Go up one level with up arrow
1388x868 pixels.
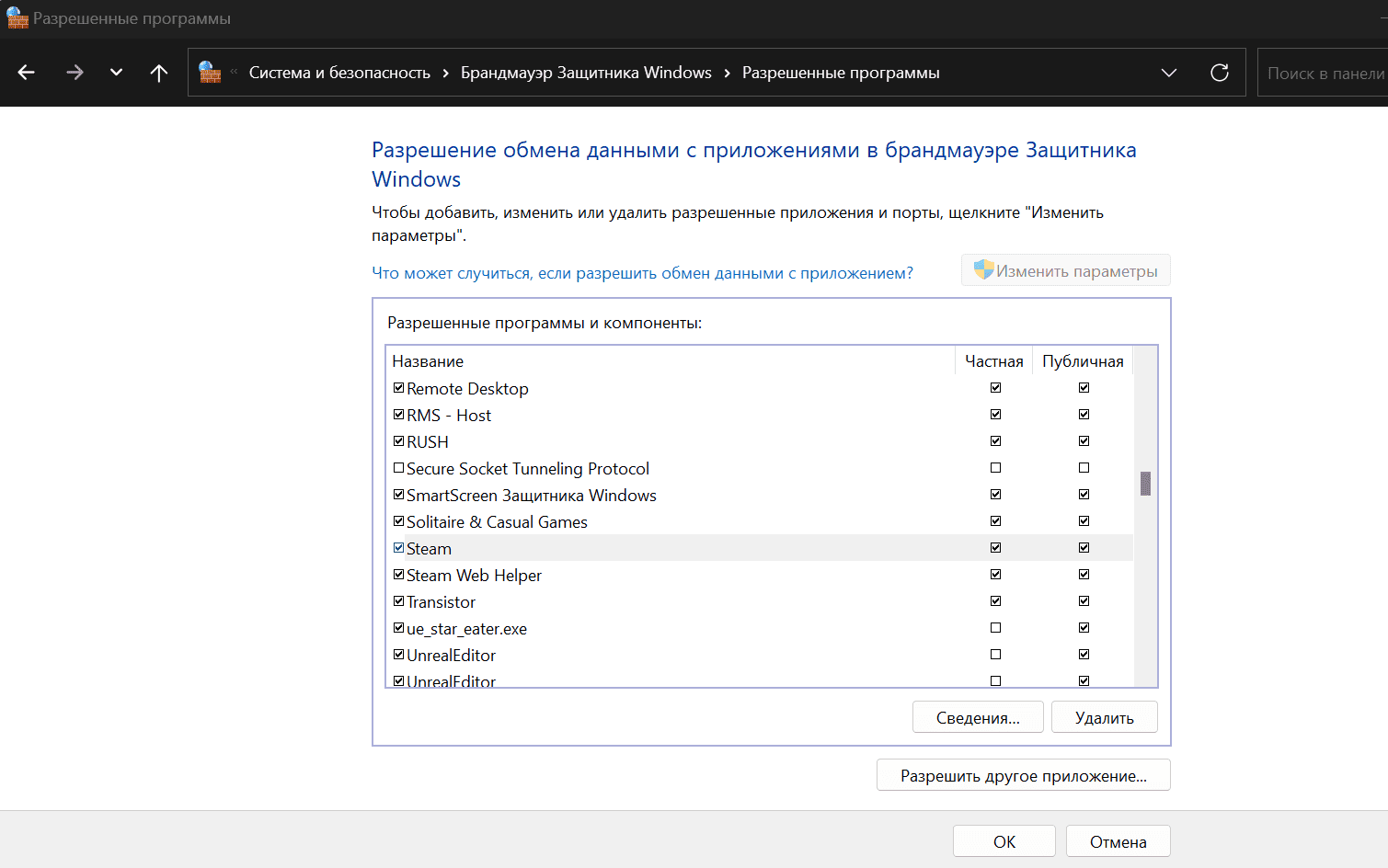[159, 73]
